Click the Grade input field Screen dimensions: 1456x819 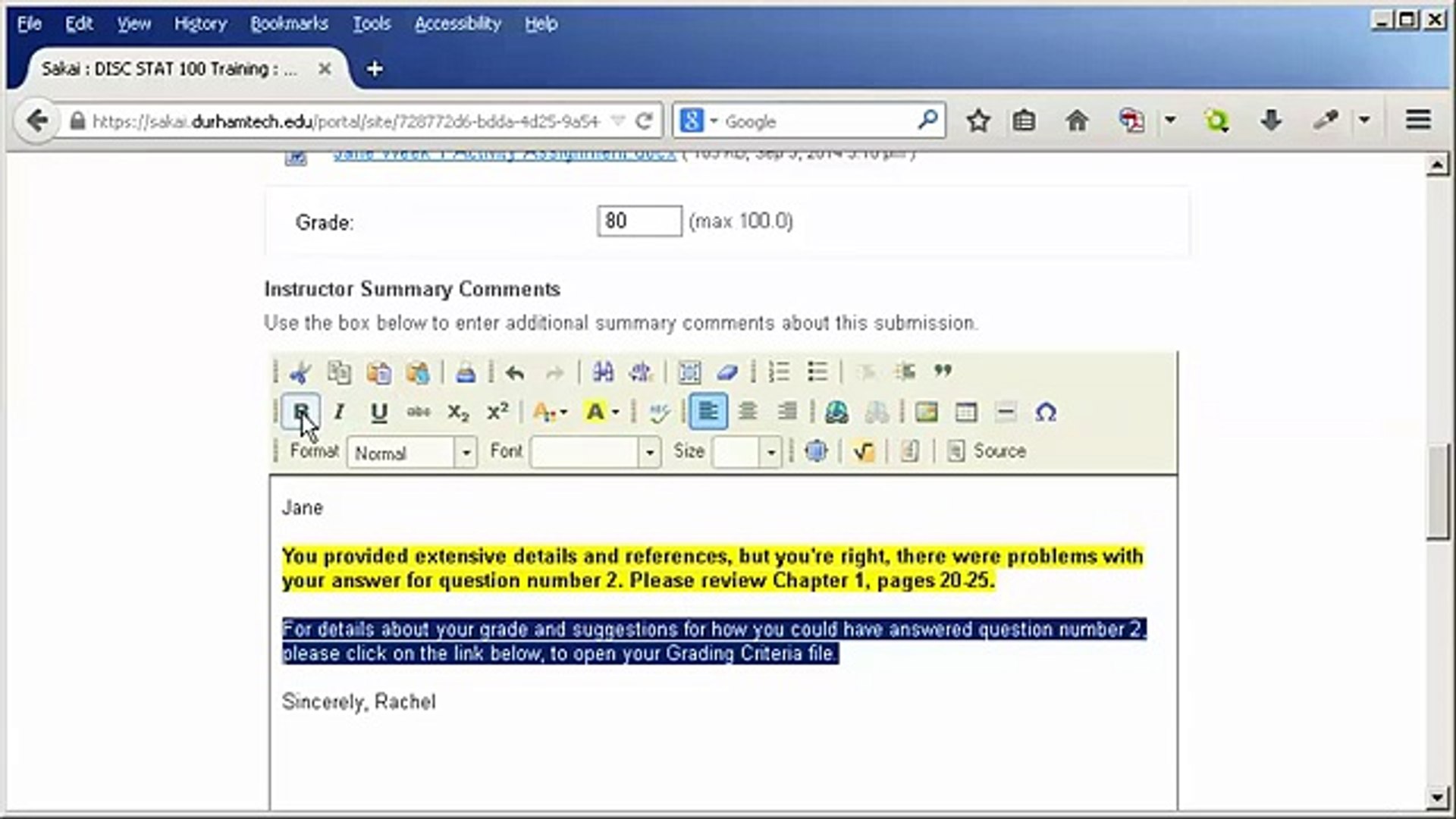click(x=639, y=221)
